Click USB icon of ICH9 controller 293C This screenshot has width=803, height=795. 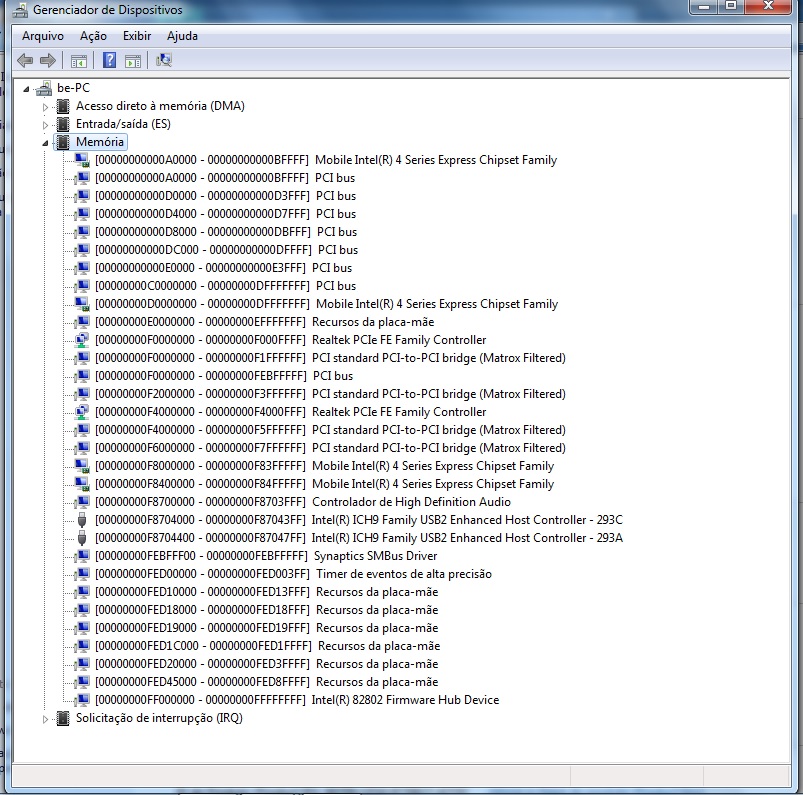pyautogui.click(x=82, y=520)
